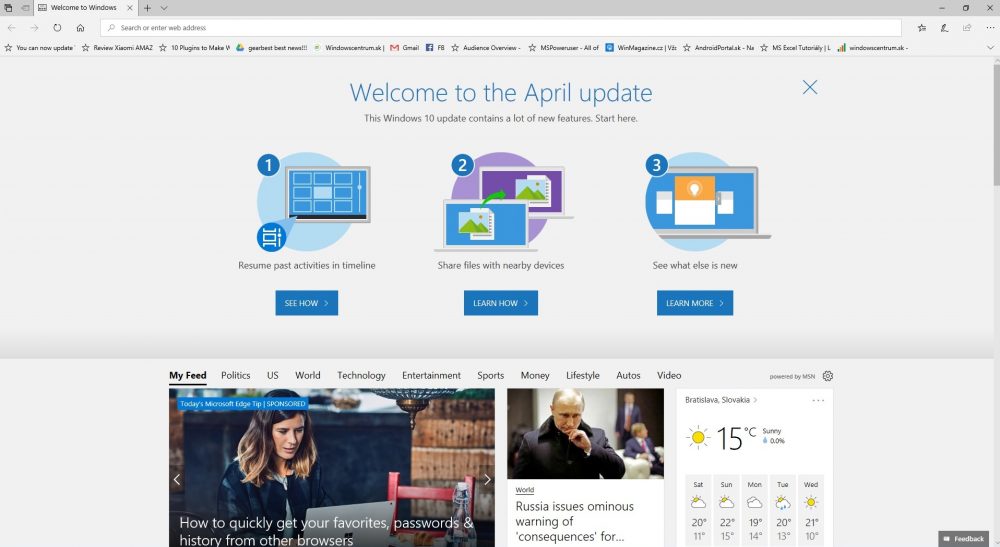Expand Bratislava, Slovakia weather location
1000x547 pixels.
(721, 400)
